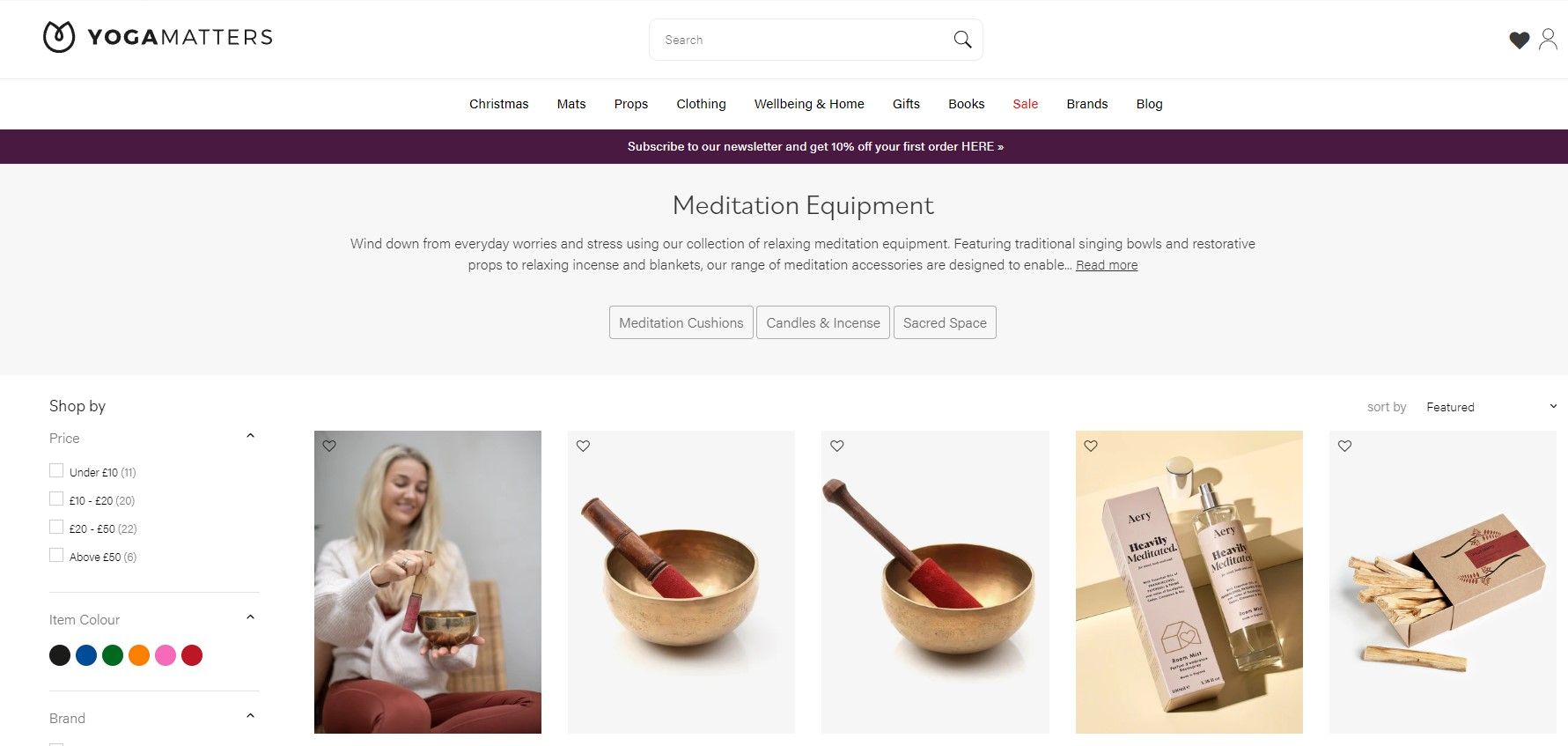Go to the Sale menu item

tap(1025, 104)
